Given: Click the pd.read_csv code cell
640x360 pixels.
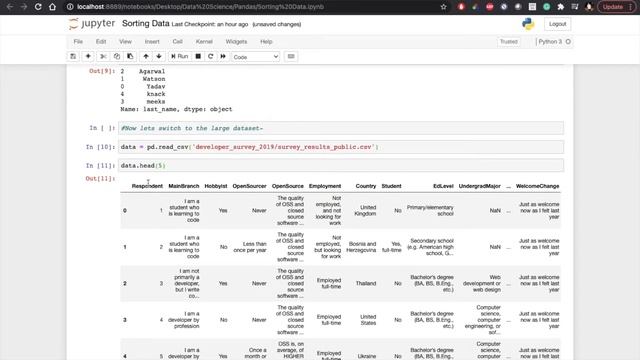Looking at the screenshot, I should tap(341, 147).
